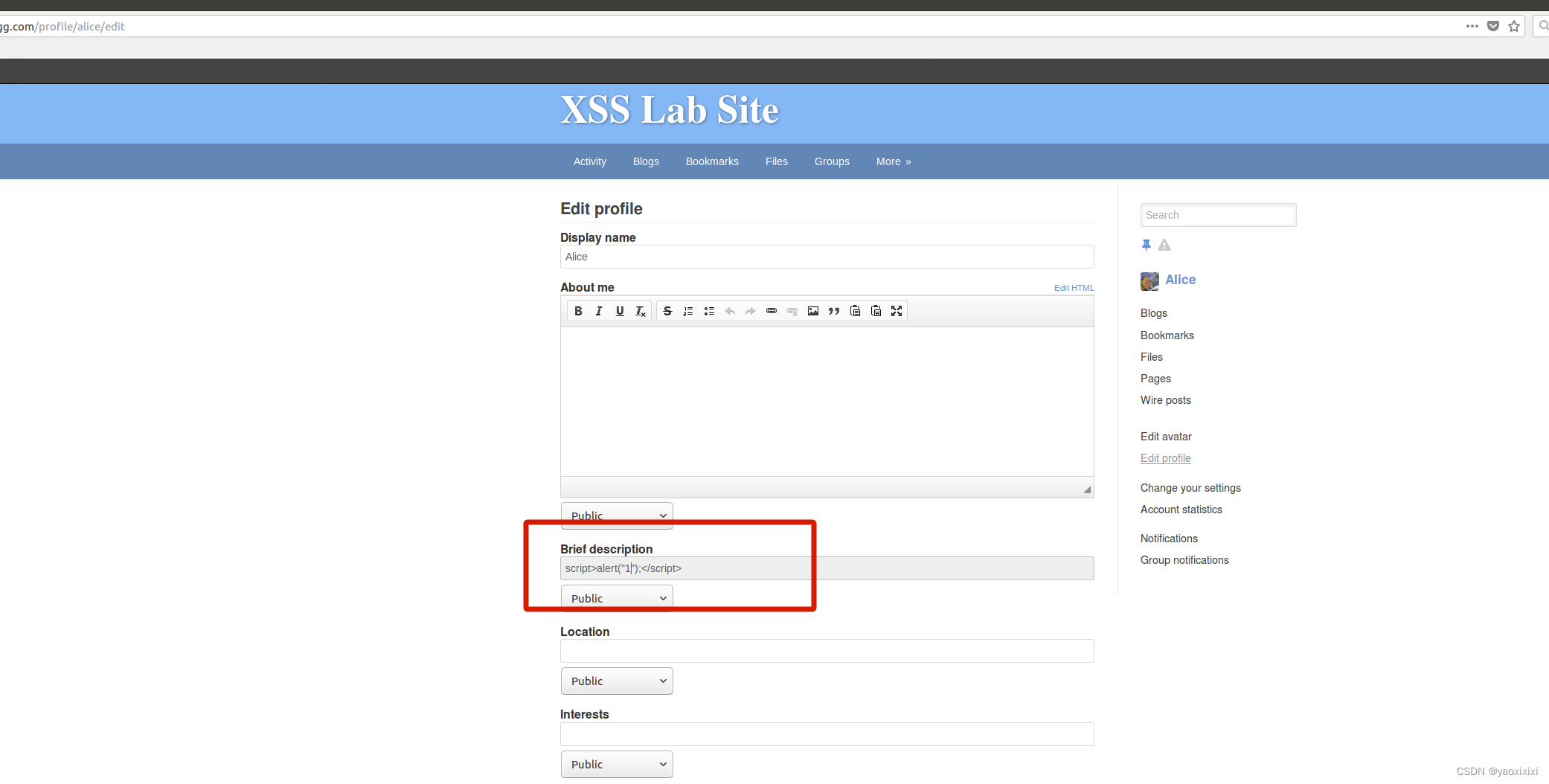Expand the More » navigation menu

click(894, 161)
